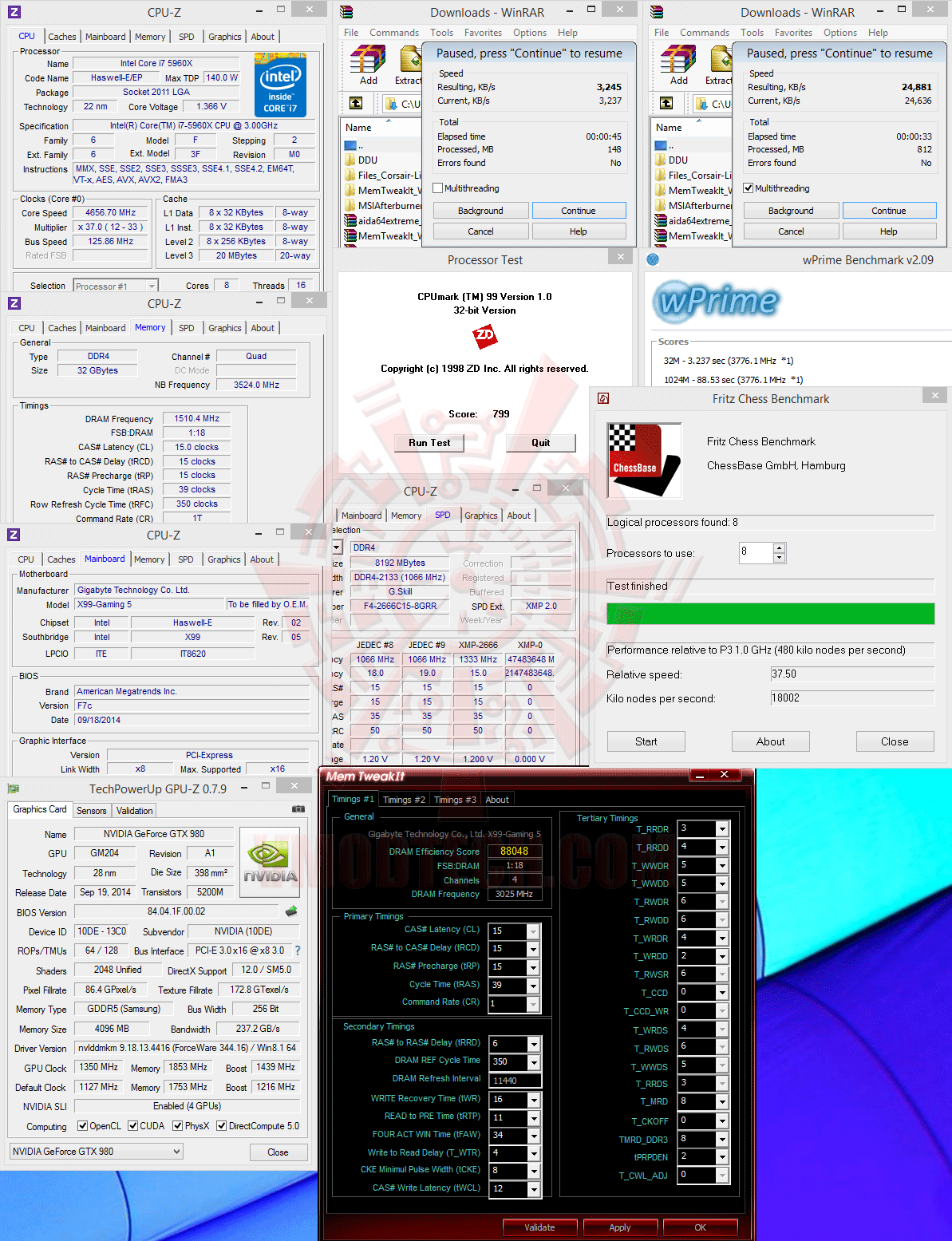The height and width of the screenshot is (1241, 952).
Task: Toggle the CUDA checkbox in GPU-Z
Action: pos(132,1126)
